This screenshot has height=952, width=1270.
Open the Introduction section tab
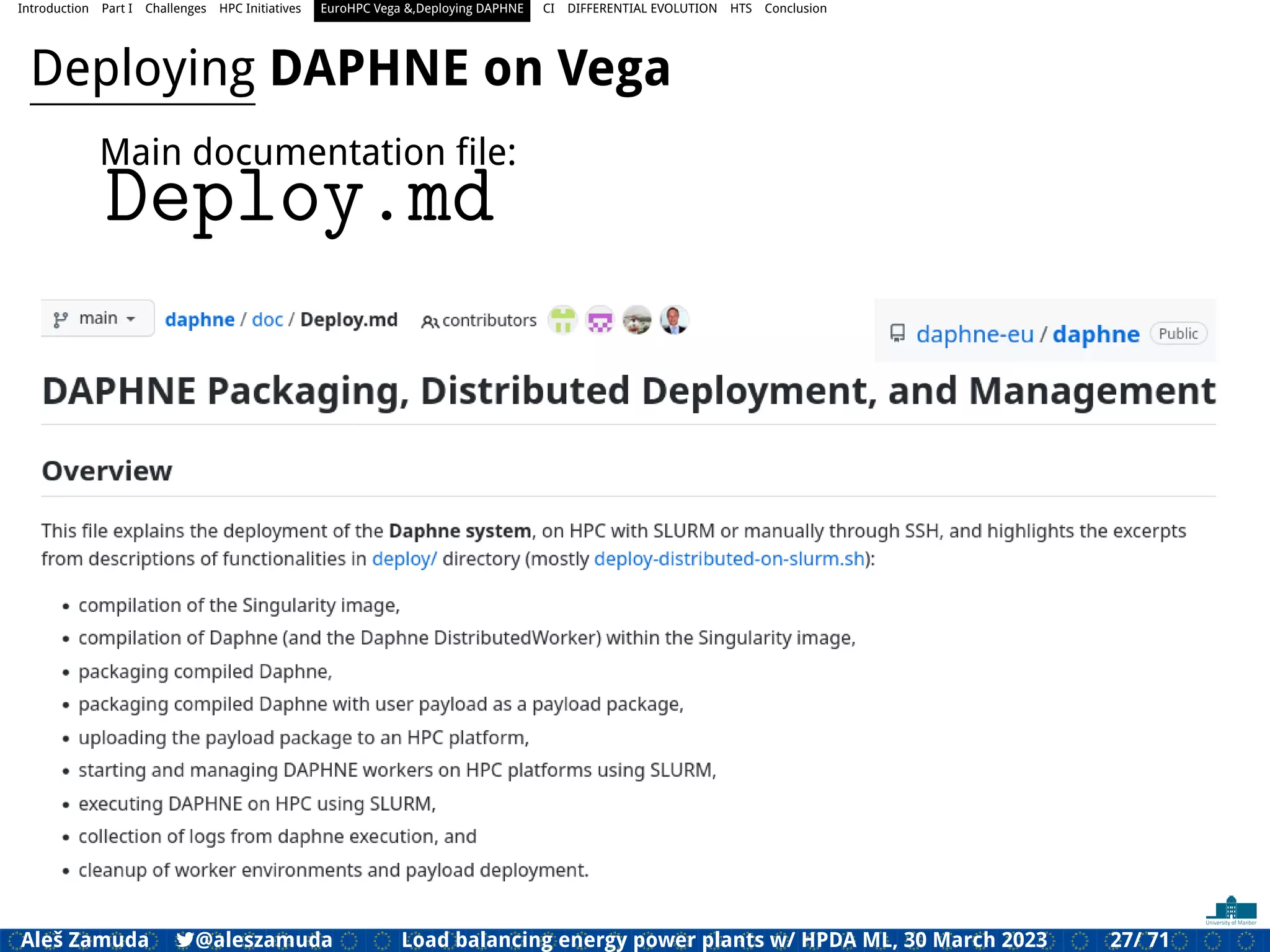coord(53,9)
